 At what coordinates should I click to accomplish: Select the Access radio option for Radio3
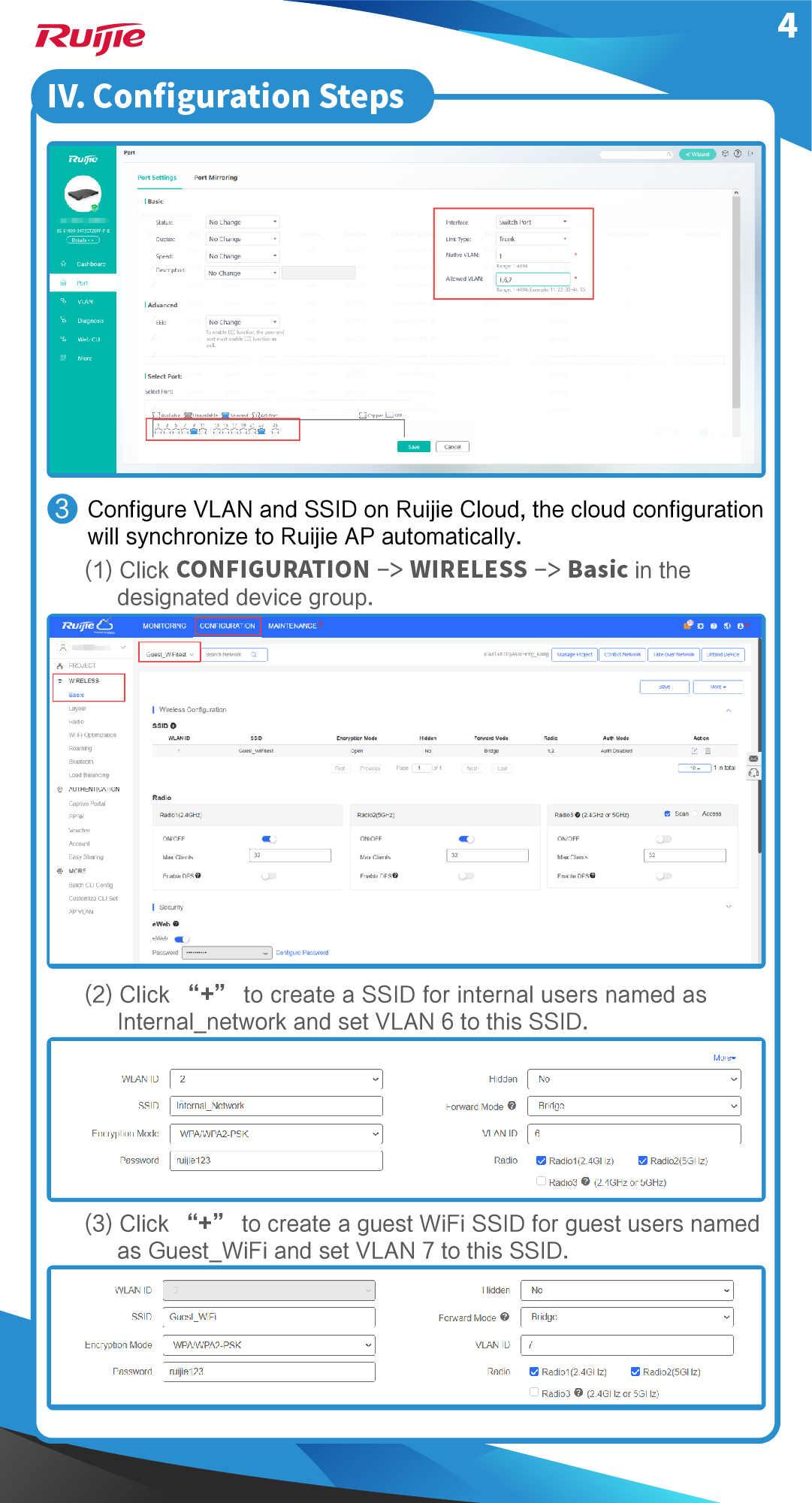(x=696, y=813)
